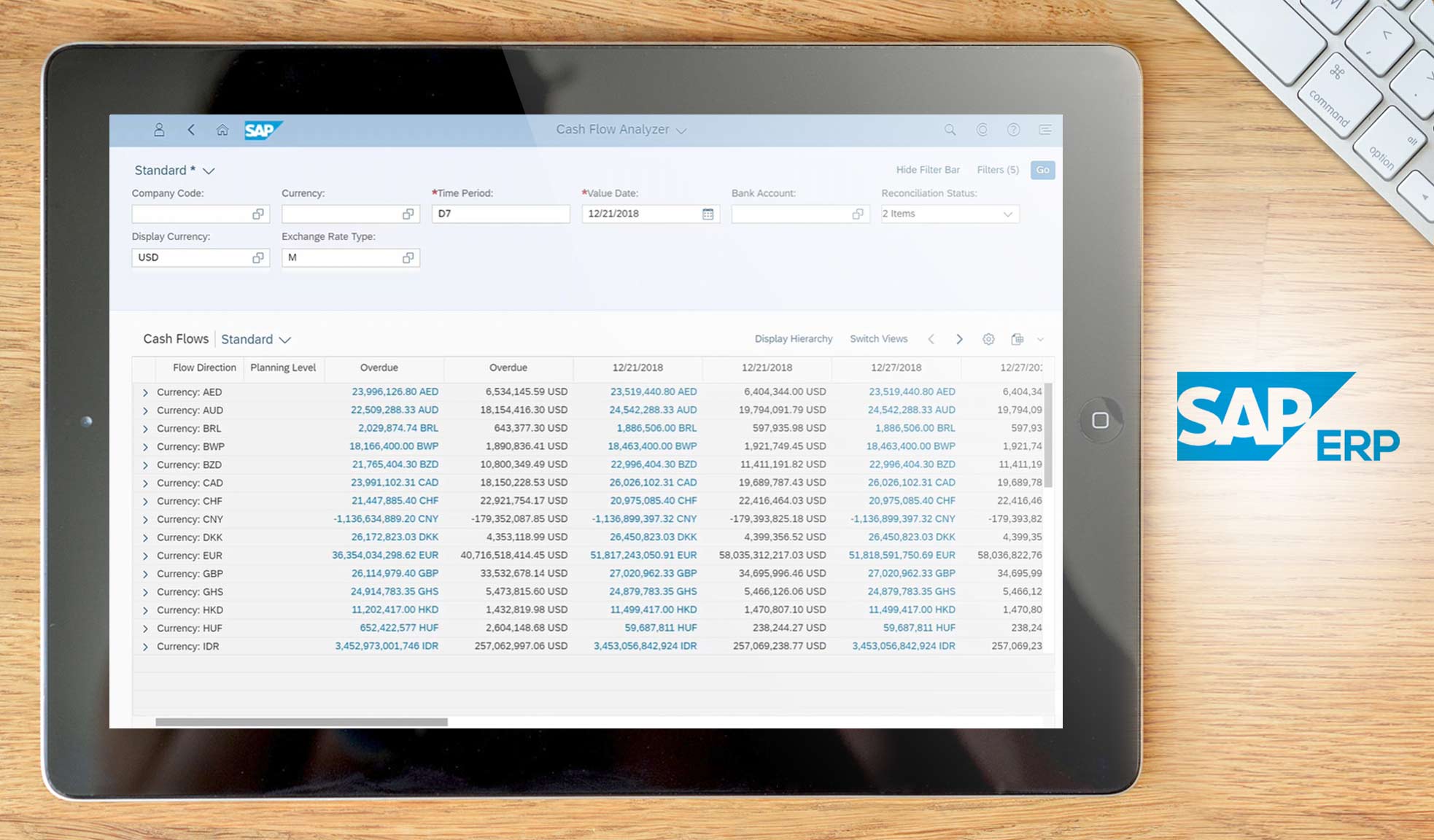This screenshot has width=1434, height=840.
Task: Open Reconciliation Status dropdown
Action: [1007, 214]
